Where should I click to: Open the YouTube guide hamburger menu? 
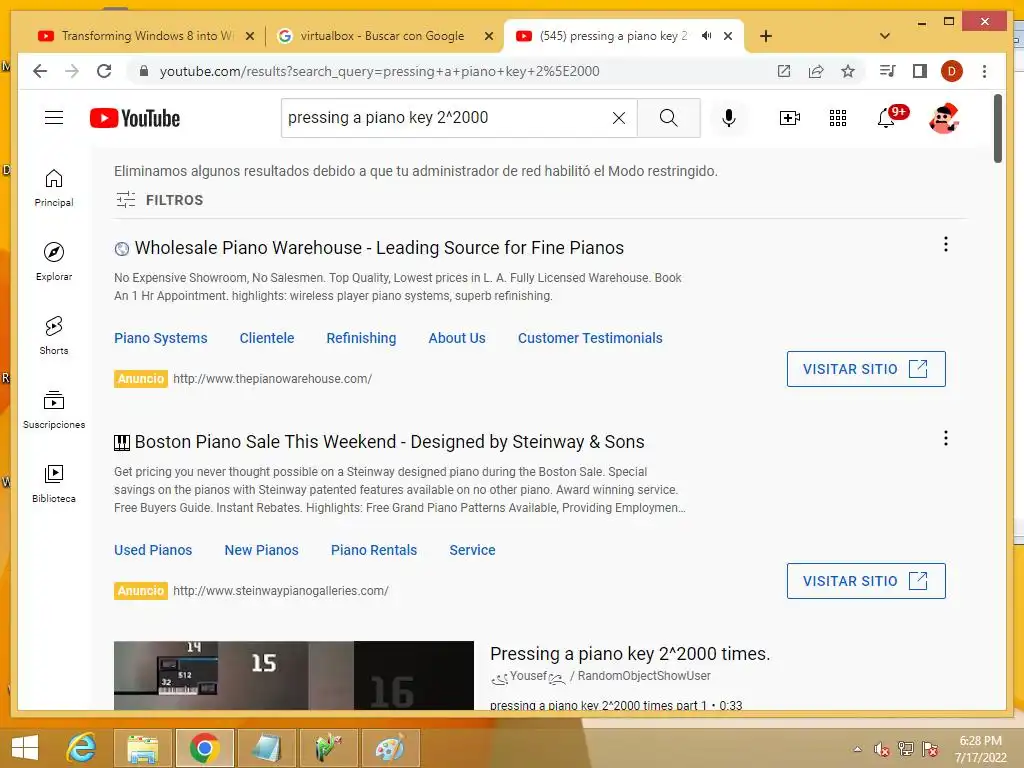54,118
